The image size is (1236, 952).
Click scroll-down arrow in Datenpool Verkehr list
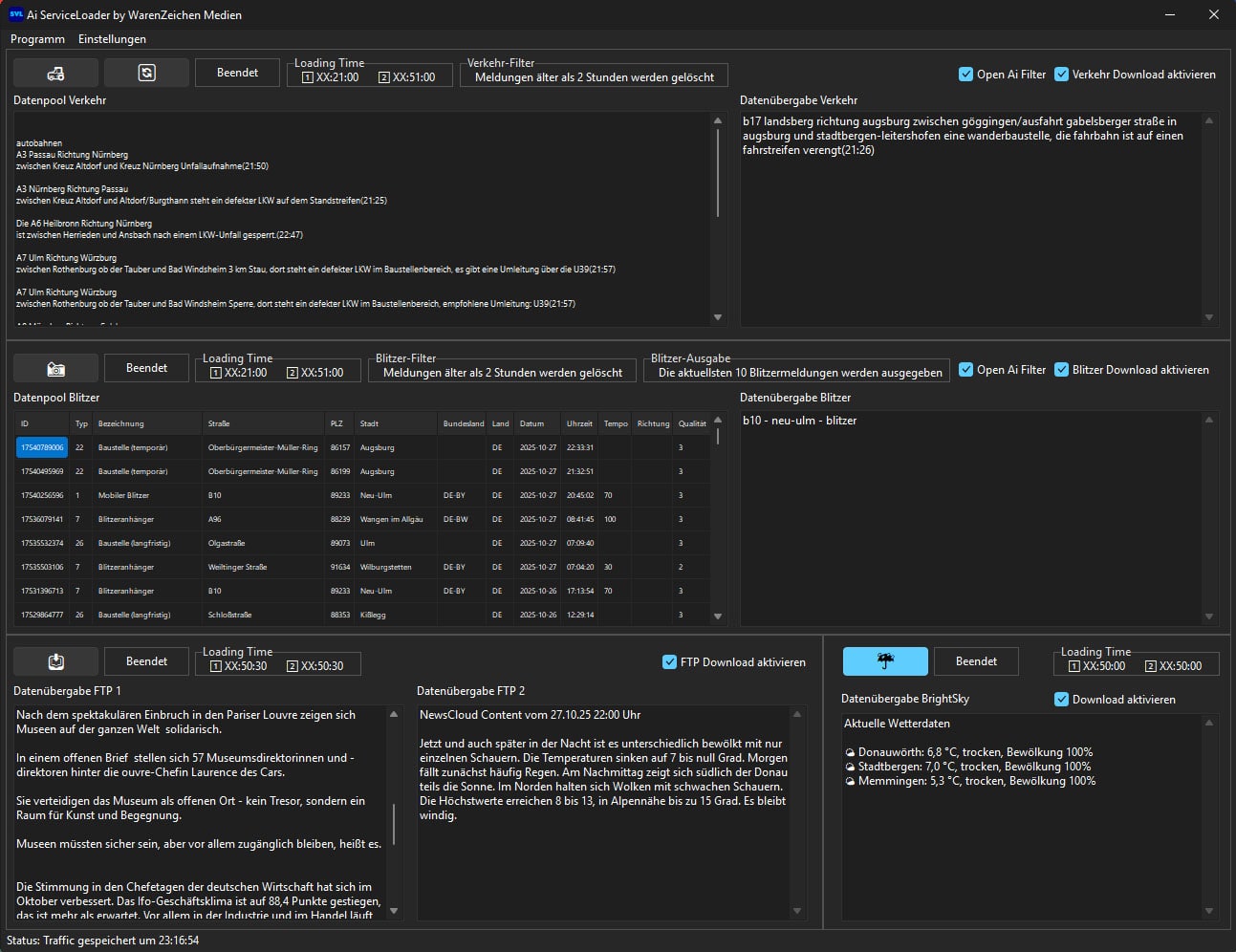[x=718, y=317]
